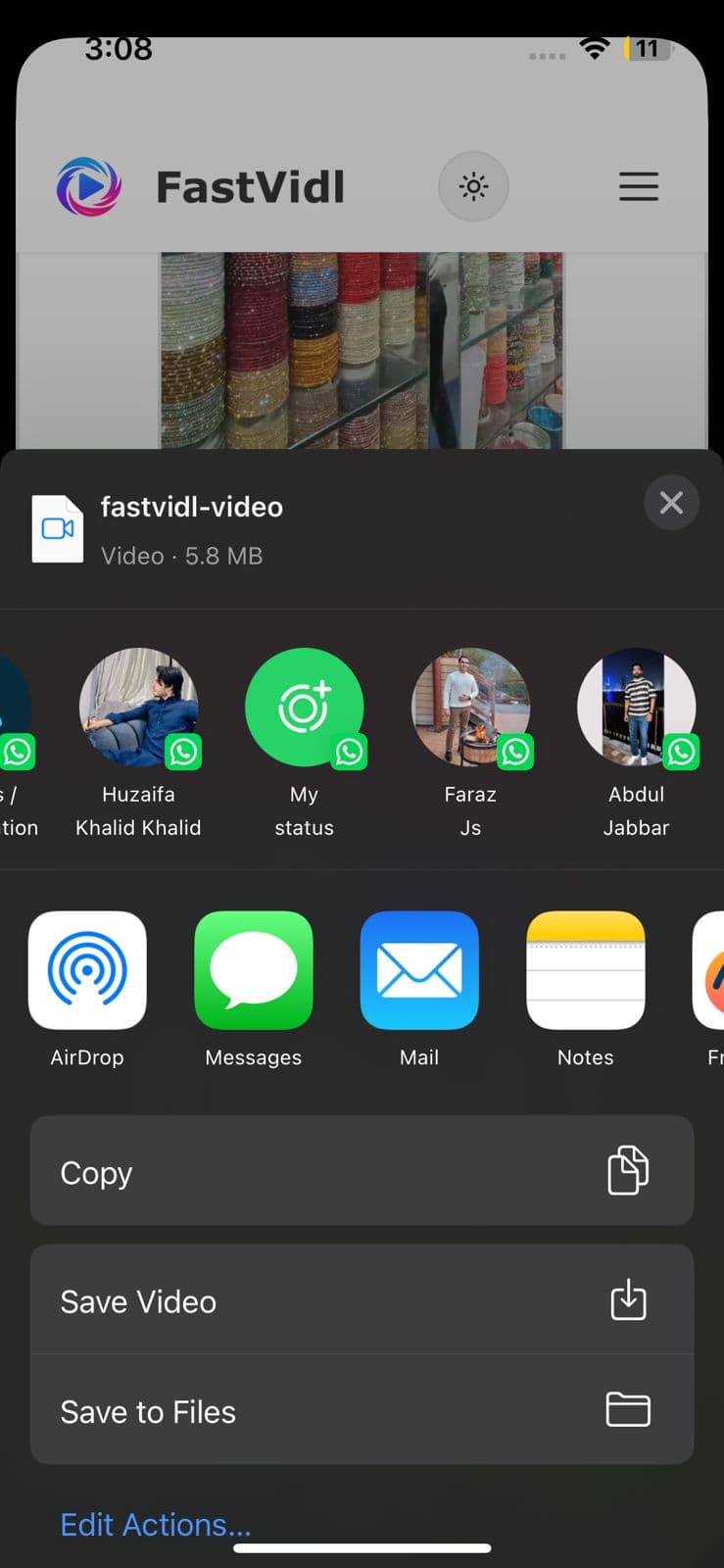Tap the Save to Files action

[x=362, y=1410]
